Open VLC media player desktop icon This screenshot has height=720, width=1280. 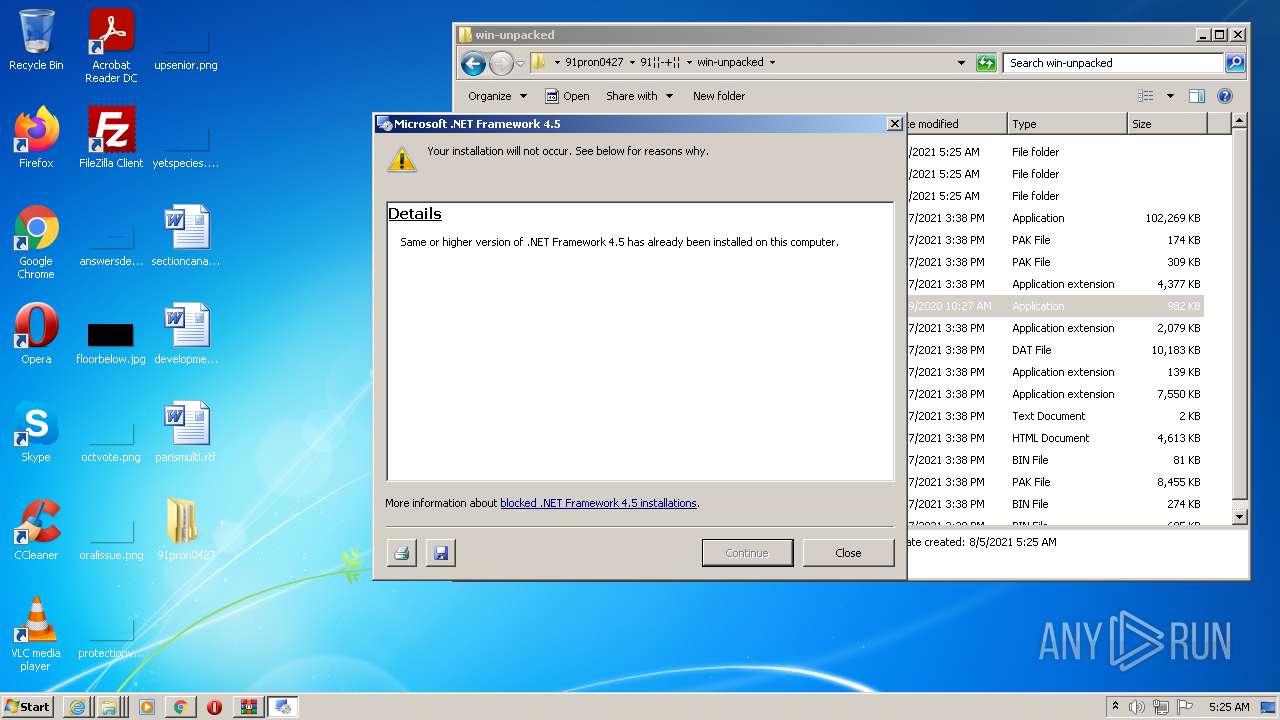[36, 634]
